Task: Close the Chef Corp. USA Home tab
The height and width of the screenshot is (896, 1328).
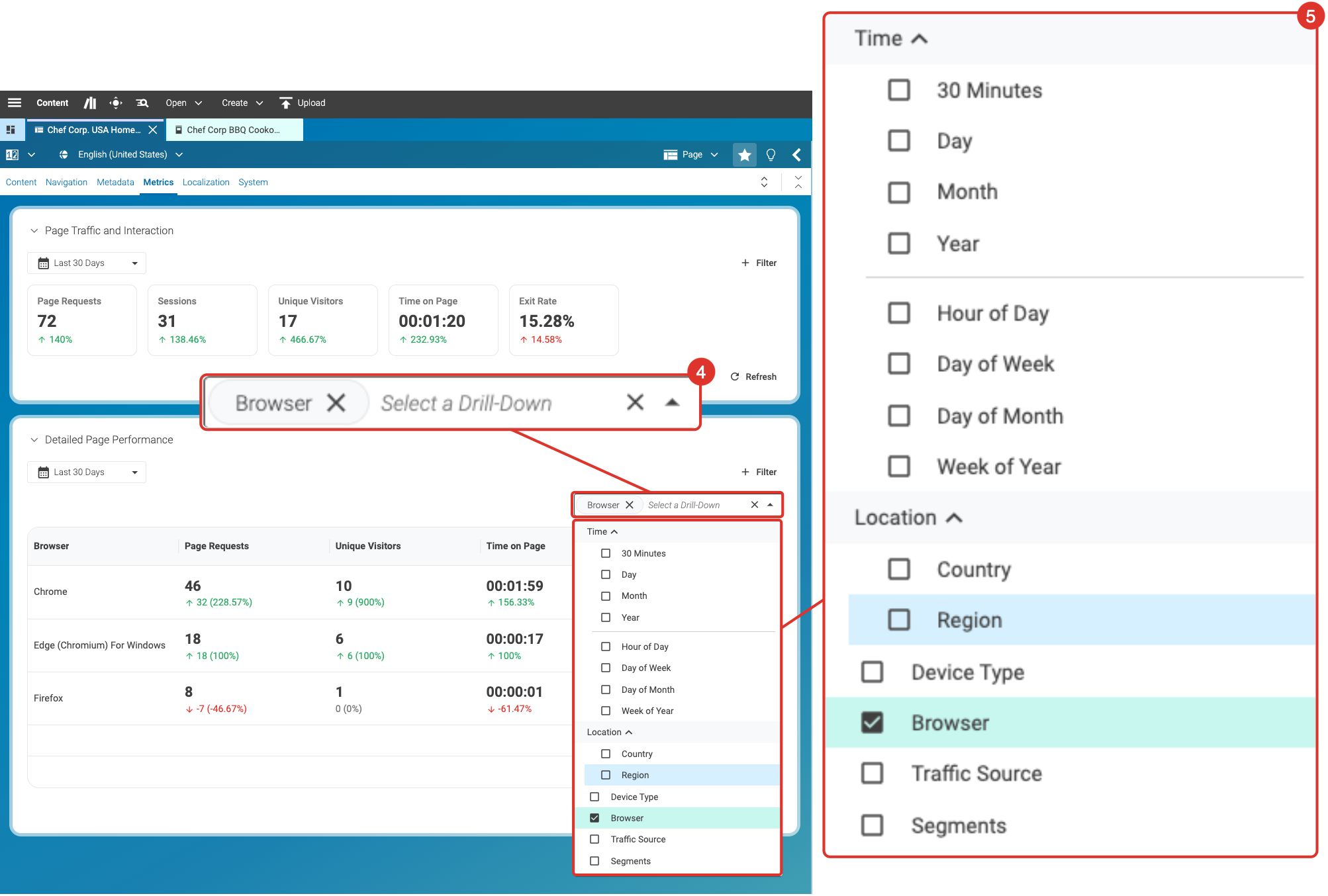Action: pos(153,130)
